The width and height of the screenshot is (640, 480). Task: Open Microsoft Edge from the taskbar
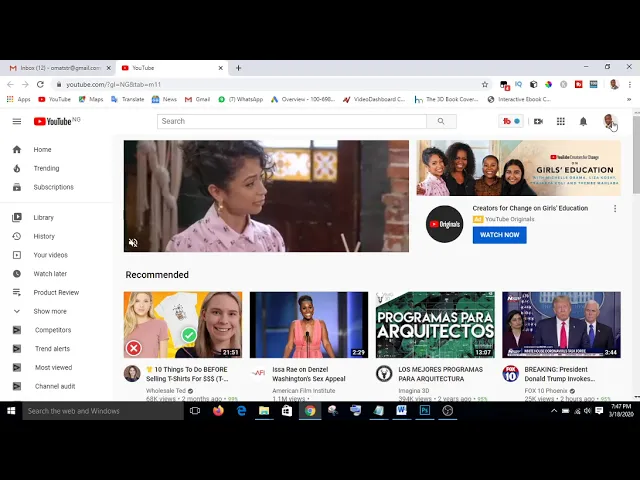(x=241, y=411)
